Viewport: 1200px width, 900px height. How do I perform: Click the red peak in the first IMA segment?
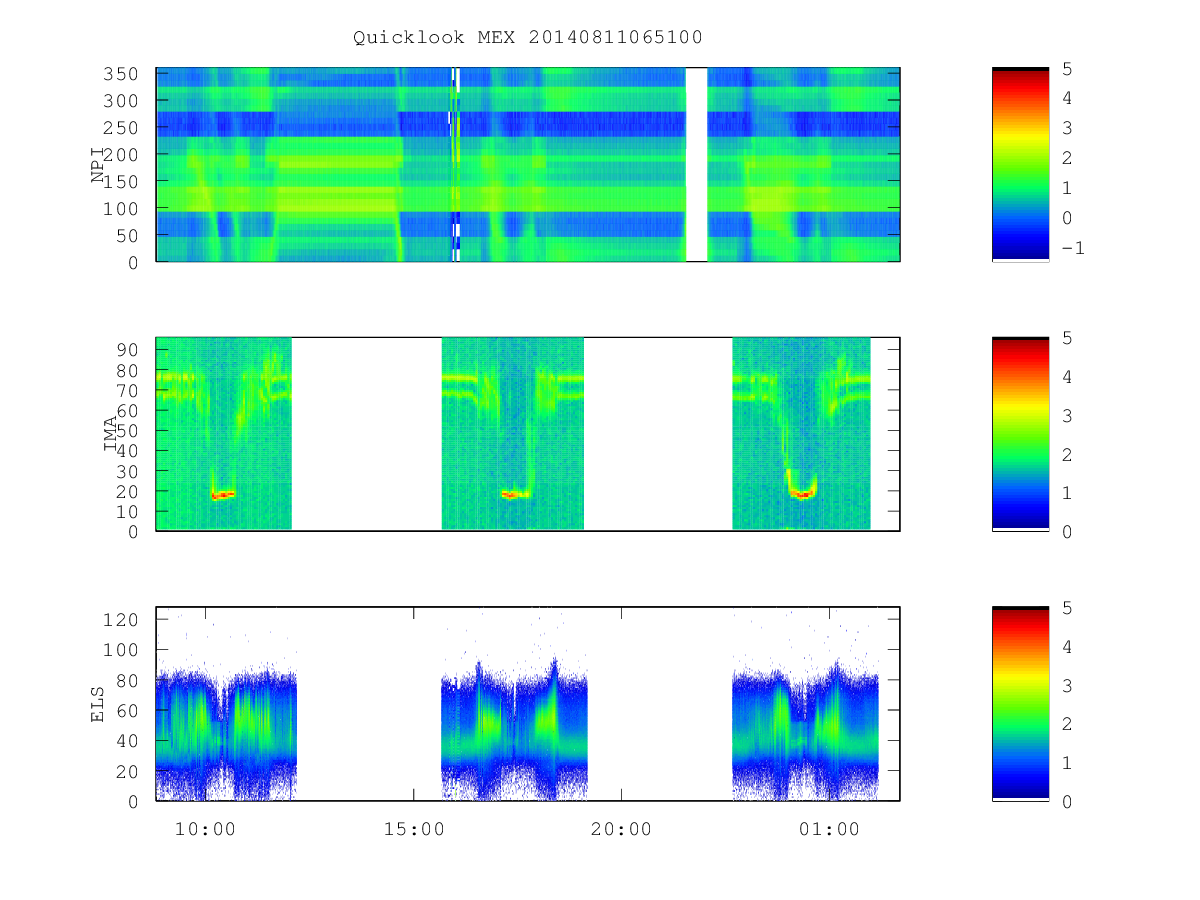tap(223, 495)
